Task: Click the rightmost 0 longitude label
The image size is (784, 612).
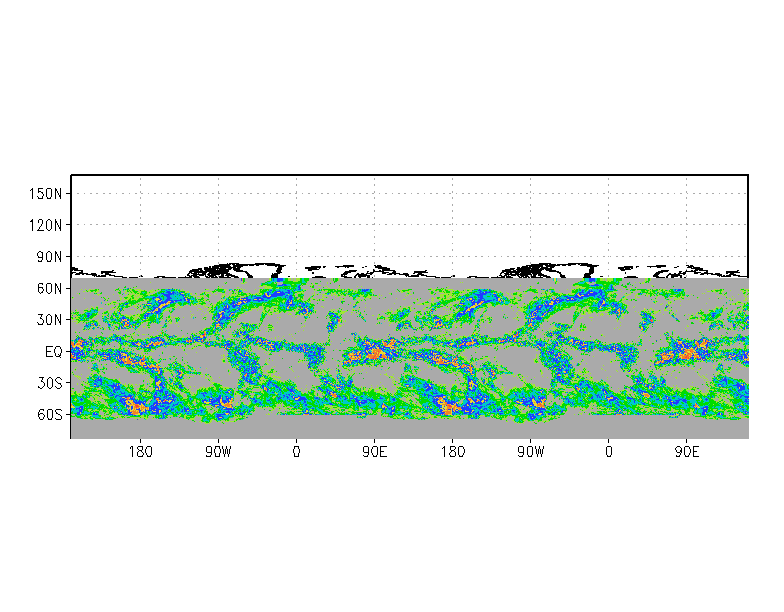Action: pos(608,452)
